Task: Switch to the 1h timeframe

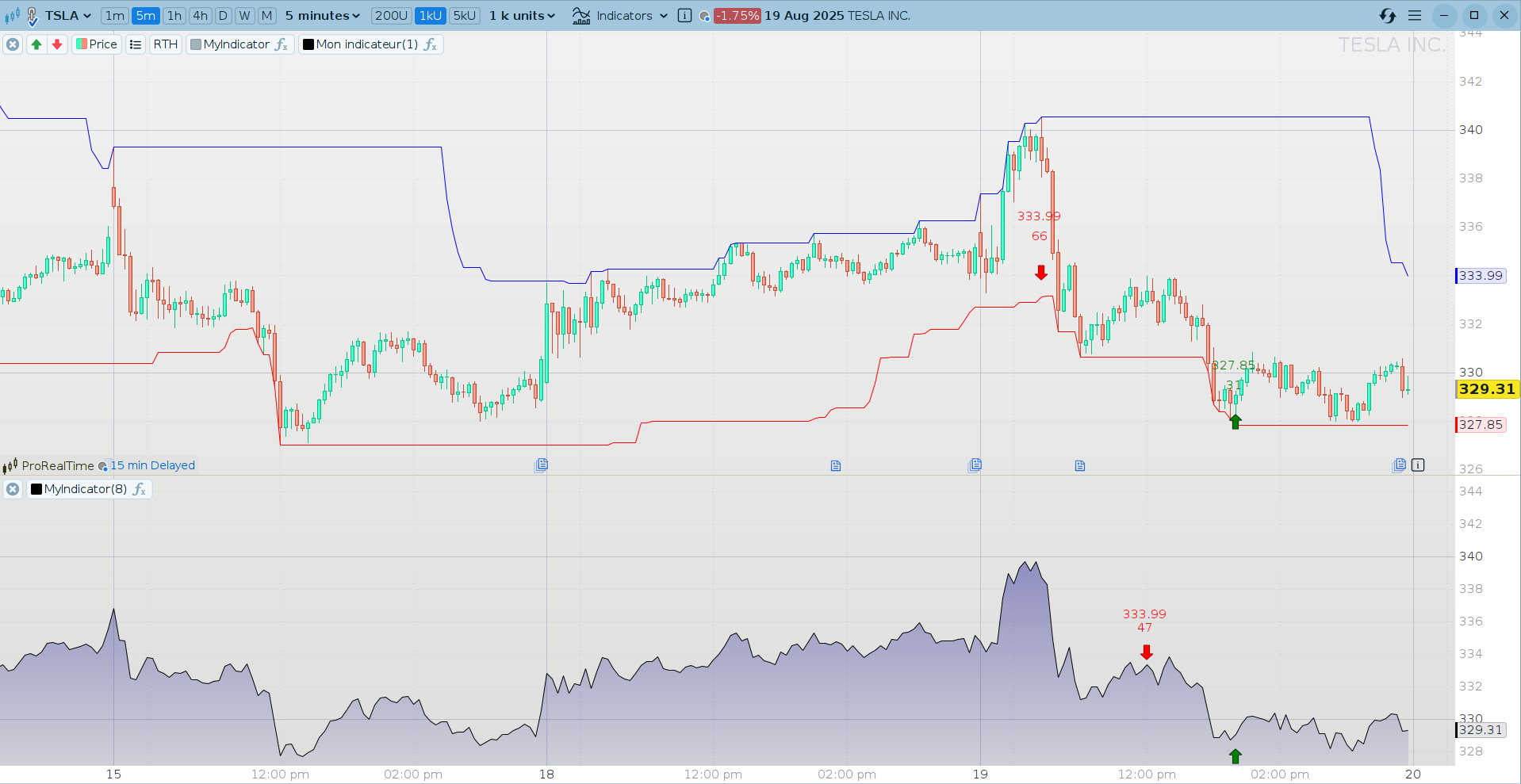Action: [174, 16]
